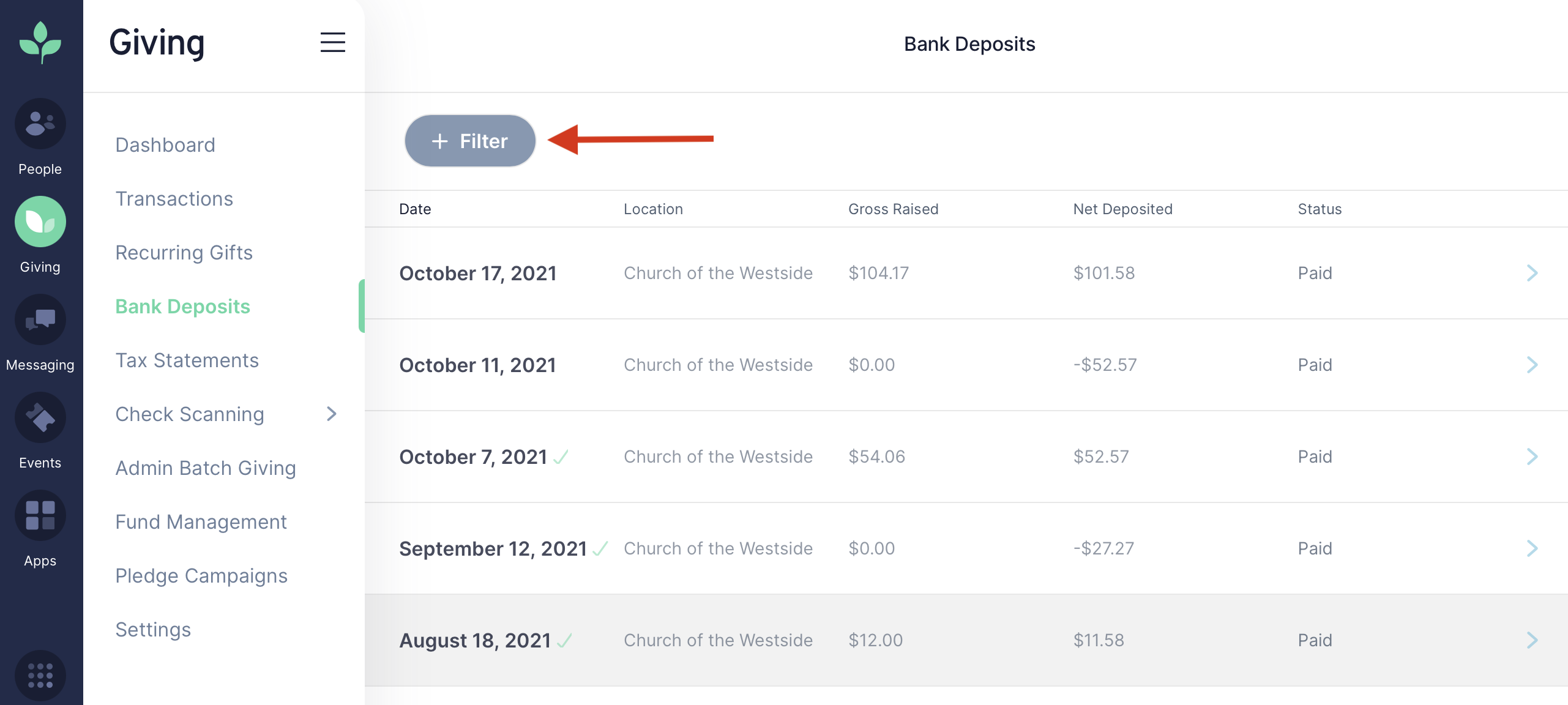Switch to the Transactions section
Viewport: 1568px width, 705px height.
pos(174,198)
